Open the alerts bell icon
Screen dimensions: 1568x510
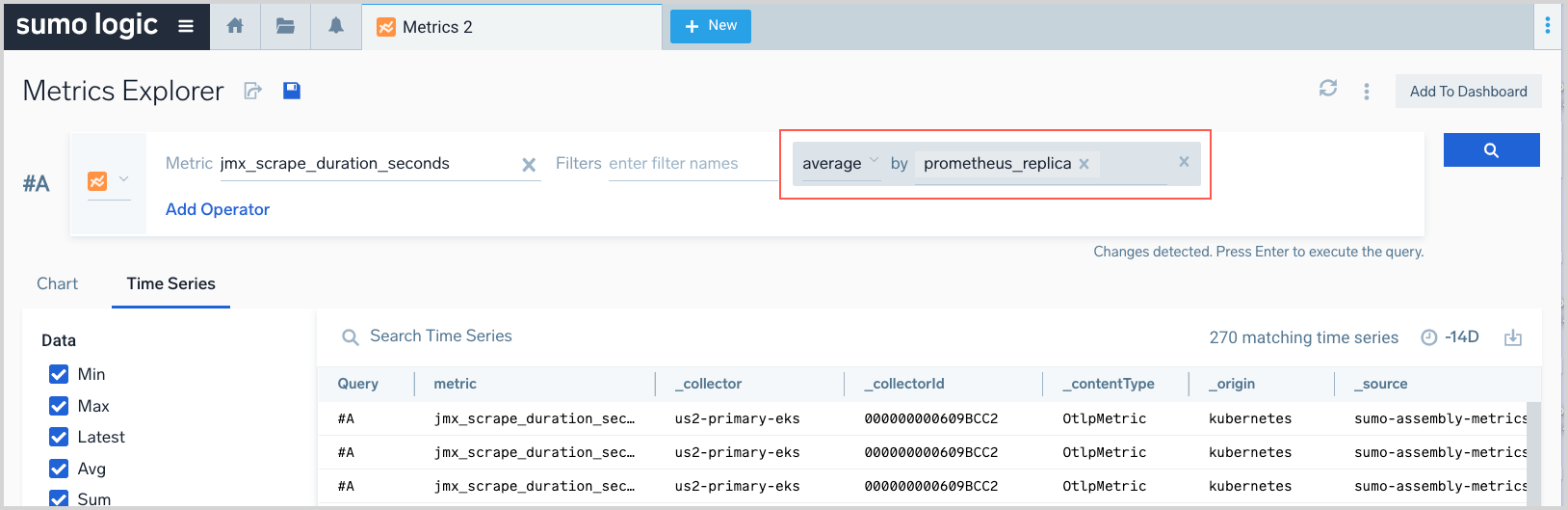point(335,26)
